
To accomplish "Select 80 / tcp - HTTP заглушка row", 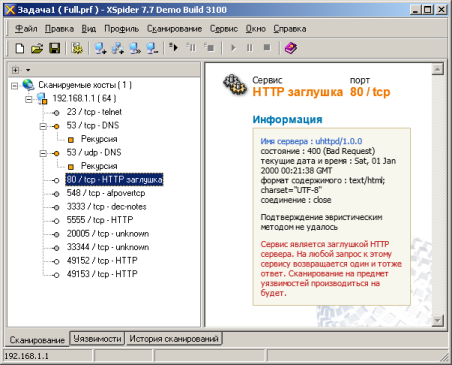I will tap(114, 180).
